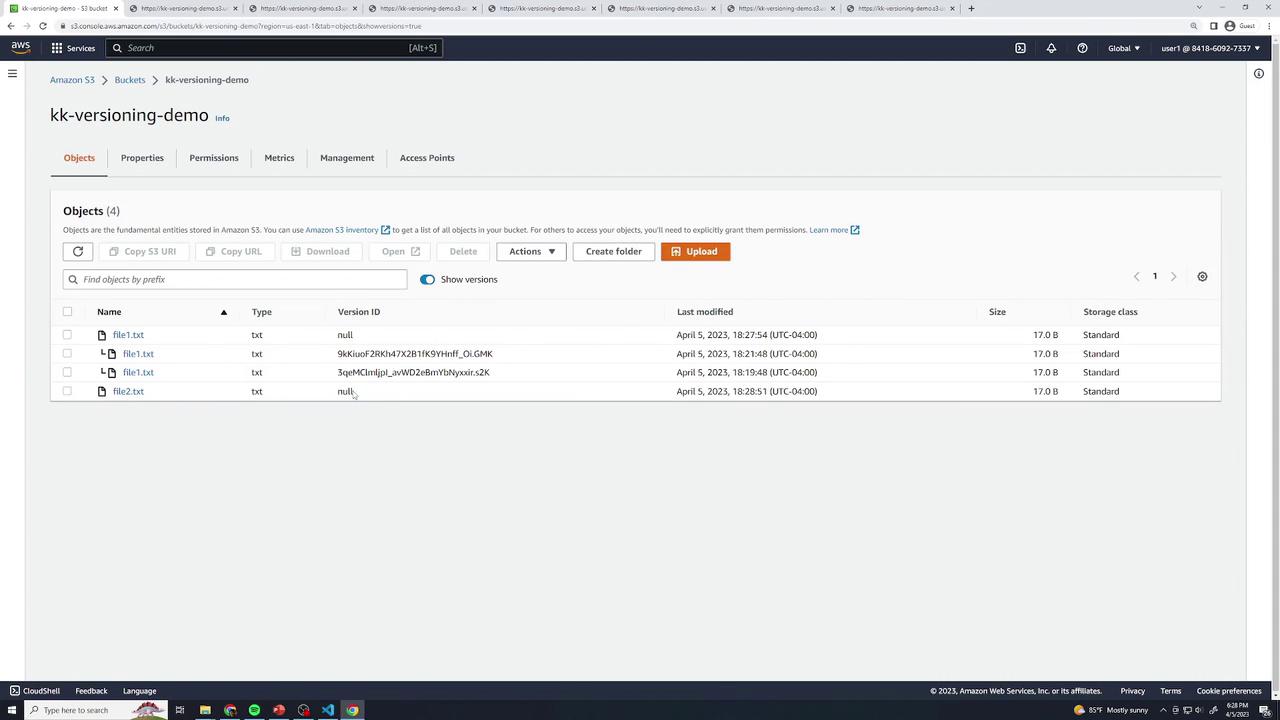Open the Language footer selector

click(139, 691)
